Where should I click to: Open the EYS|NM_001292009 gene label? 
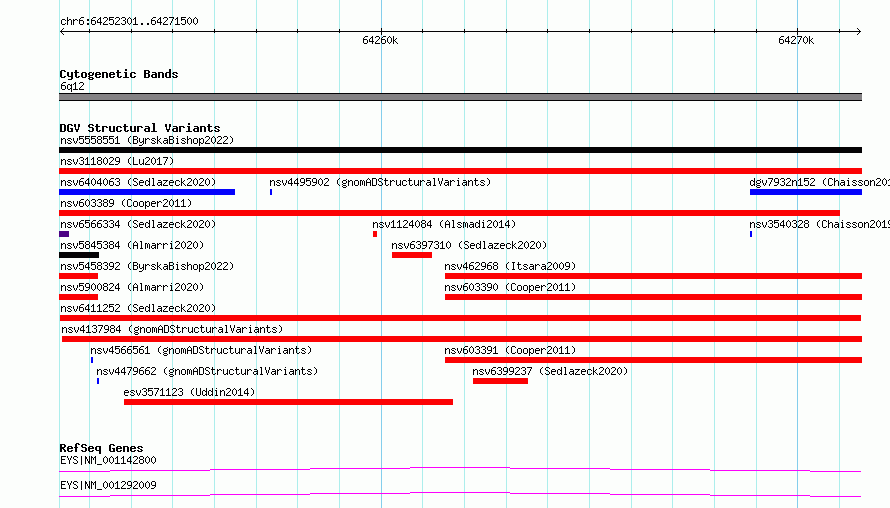click(108, 485)
